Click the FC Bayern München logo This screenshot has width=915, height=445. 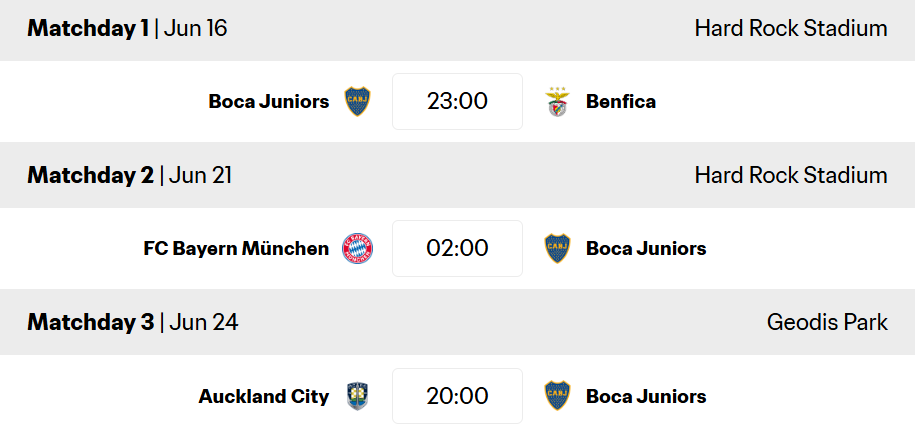point(357,248)
